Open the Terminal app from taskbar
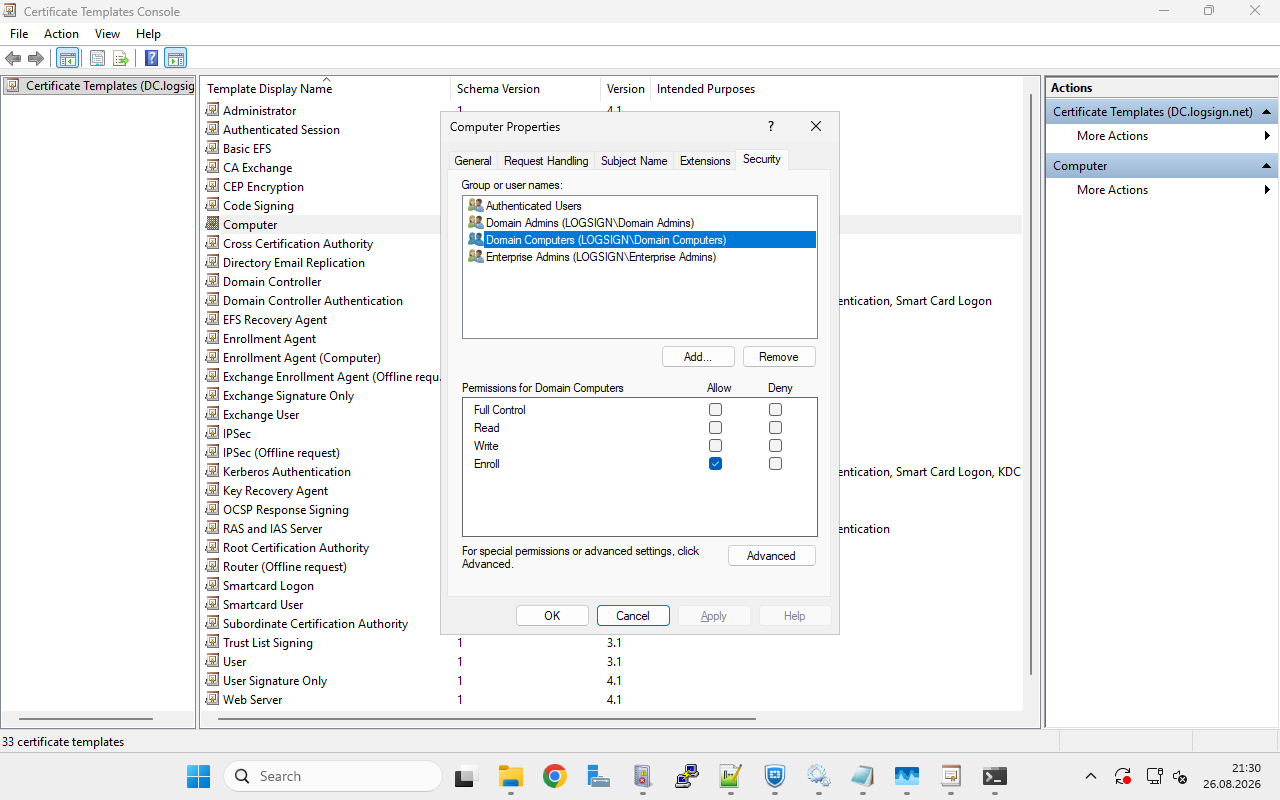Viewport: 1280px width, 800px height. (x=994, y=776)
